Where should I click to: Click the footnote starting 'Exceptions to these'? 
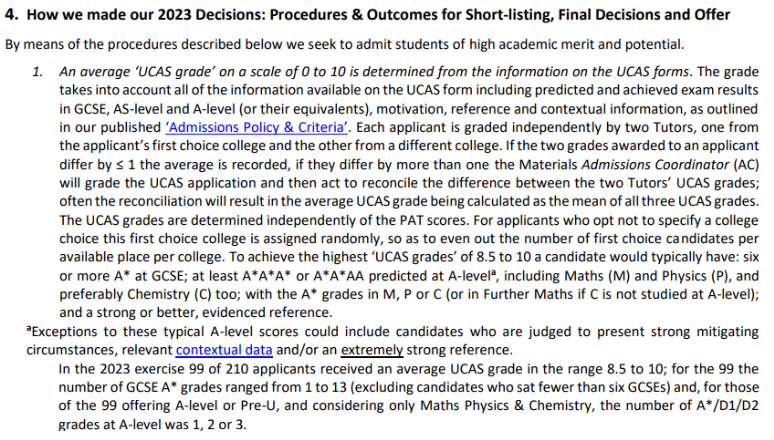coord(392,341)
